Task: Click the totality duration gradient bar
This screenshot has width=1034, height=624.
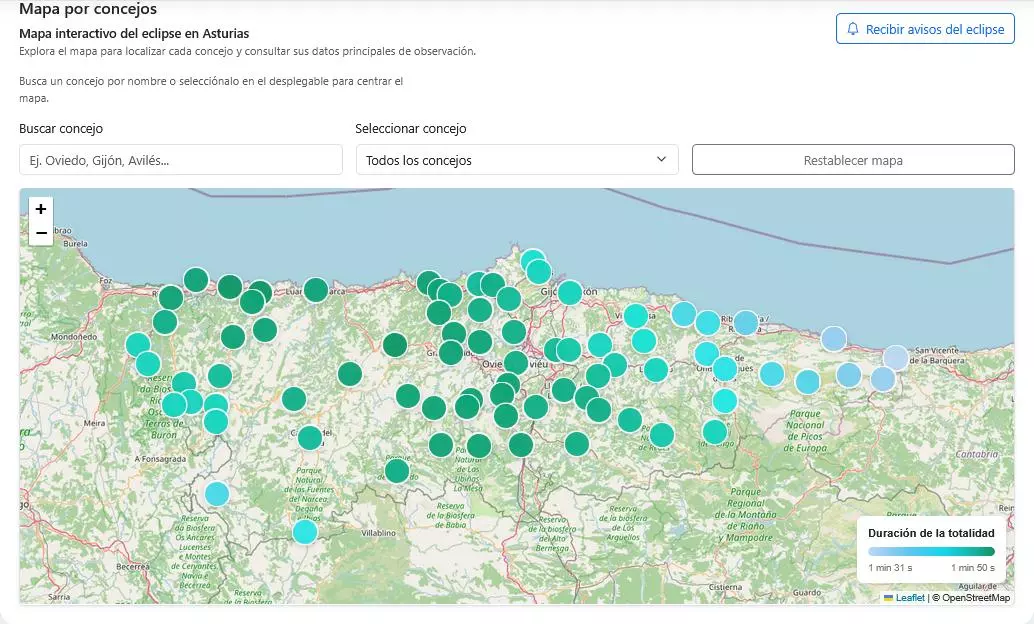Action: tap(931, 551)
